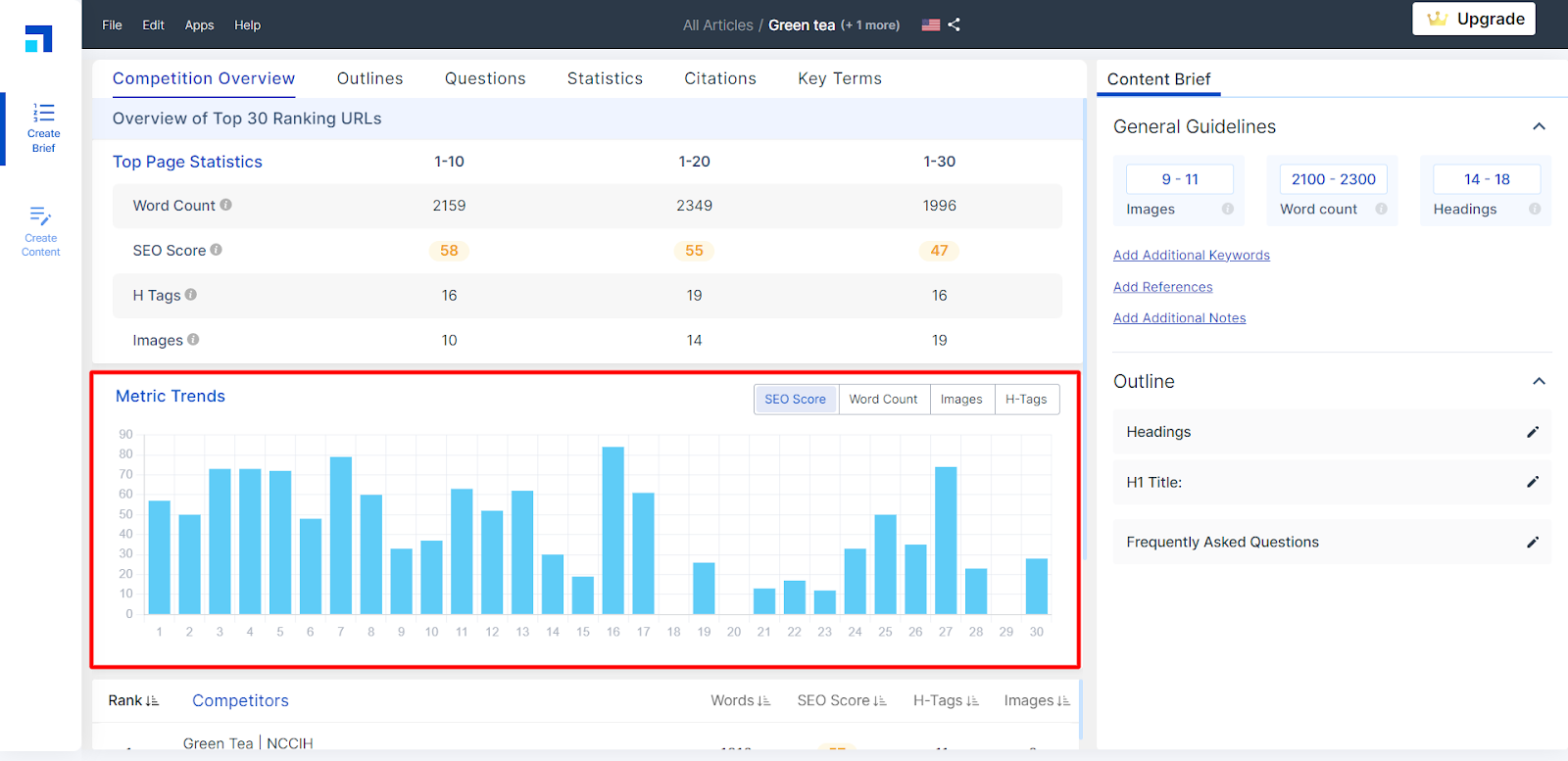Click the US flag language icon

click(931, 24)
